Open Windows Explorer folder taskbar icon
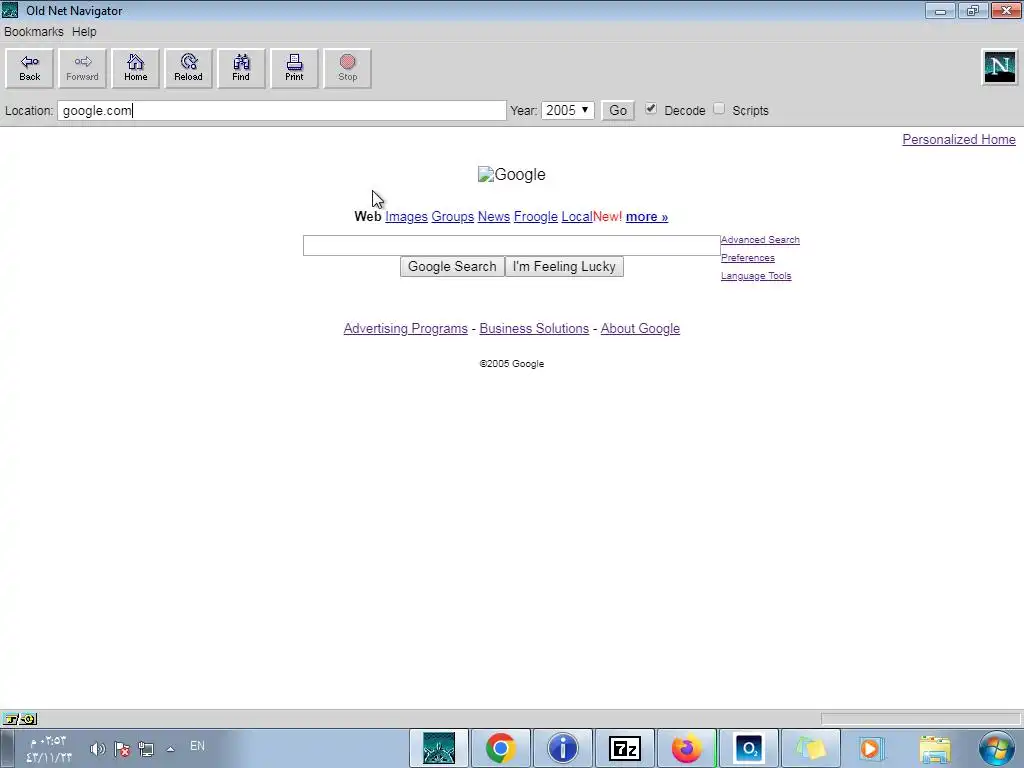 [x=935, y=748]
